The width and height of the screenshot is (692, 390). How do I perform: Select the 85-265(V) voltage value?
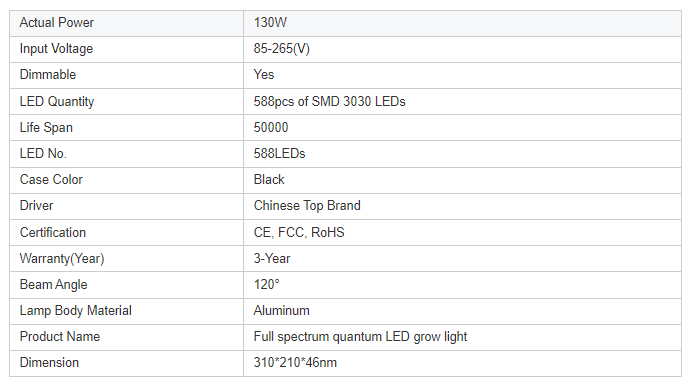click(282, 49)
